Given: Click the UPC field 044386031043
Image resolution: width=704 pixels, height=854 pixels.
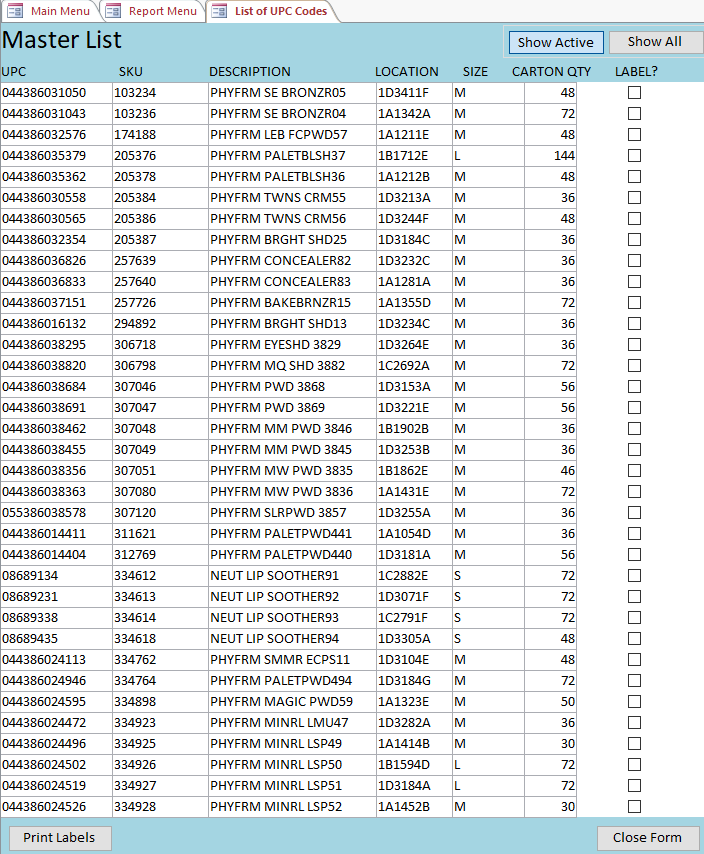Looking at the screenshot, I should click(x=55, y=114).
